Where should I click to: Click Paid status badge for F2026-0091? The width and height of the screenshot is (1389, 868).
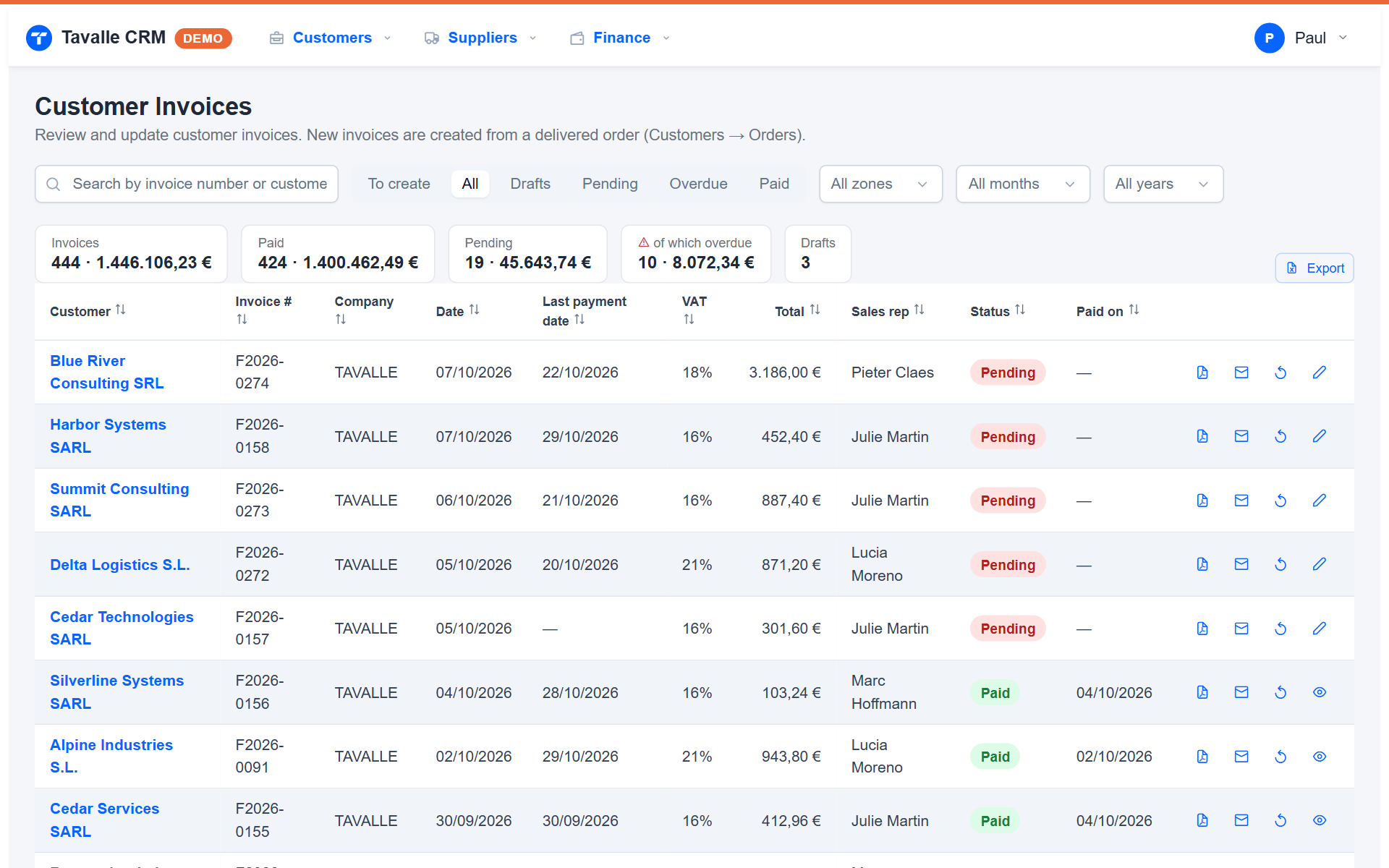995,757
